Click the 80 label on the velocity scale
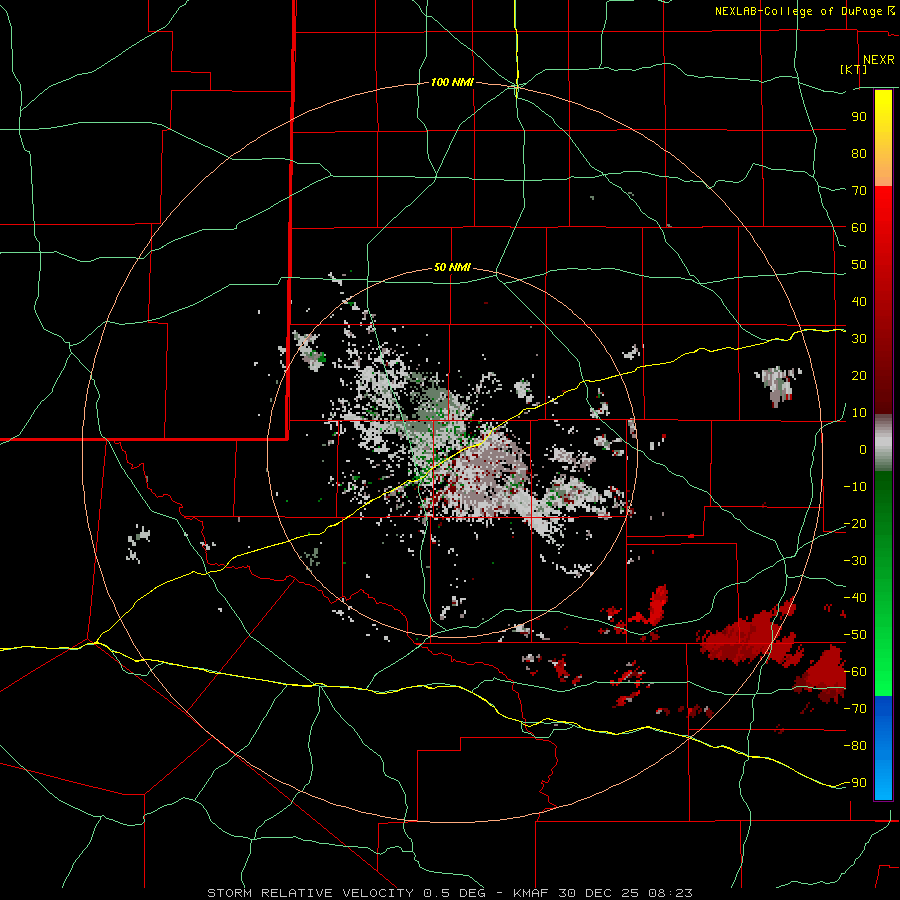Image resolution: width=900 pixels, height=900 pixels. 859,153
